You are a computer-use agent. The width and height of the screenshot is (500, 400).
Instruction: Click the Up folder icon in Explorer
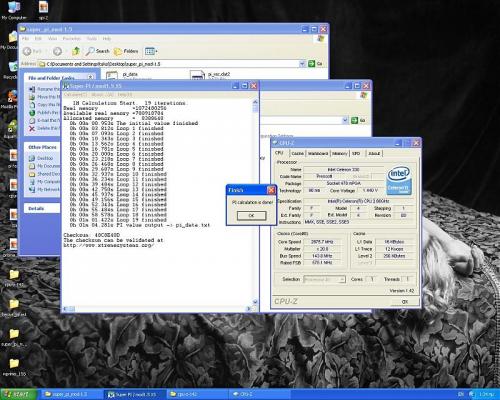[x=76, y=51]
